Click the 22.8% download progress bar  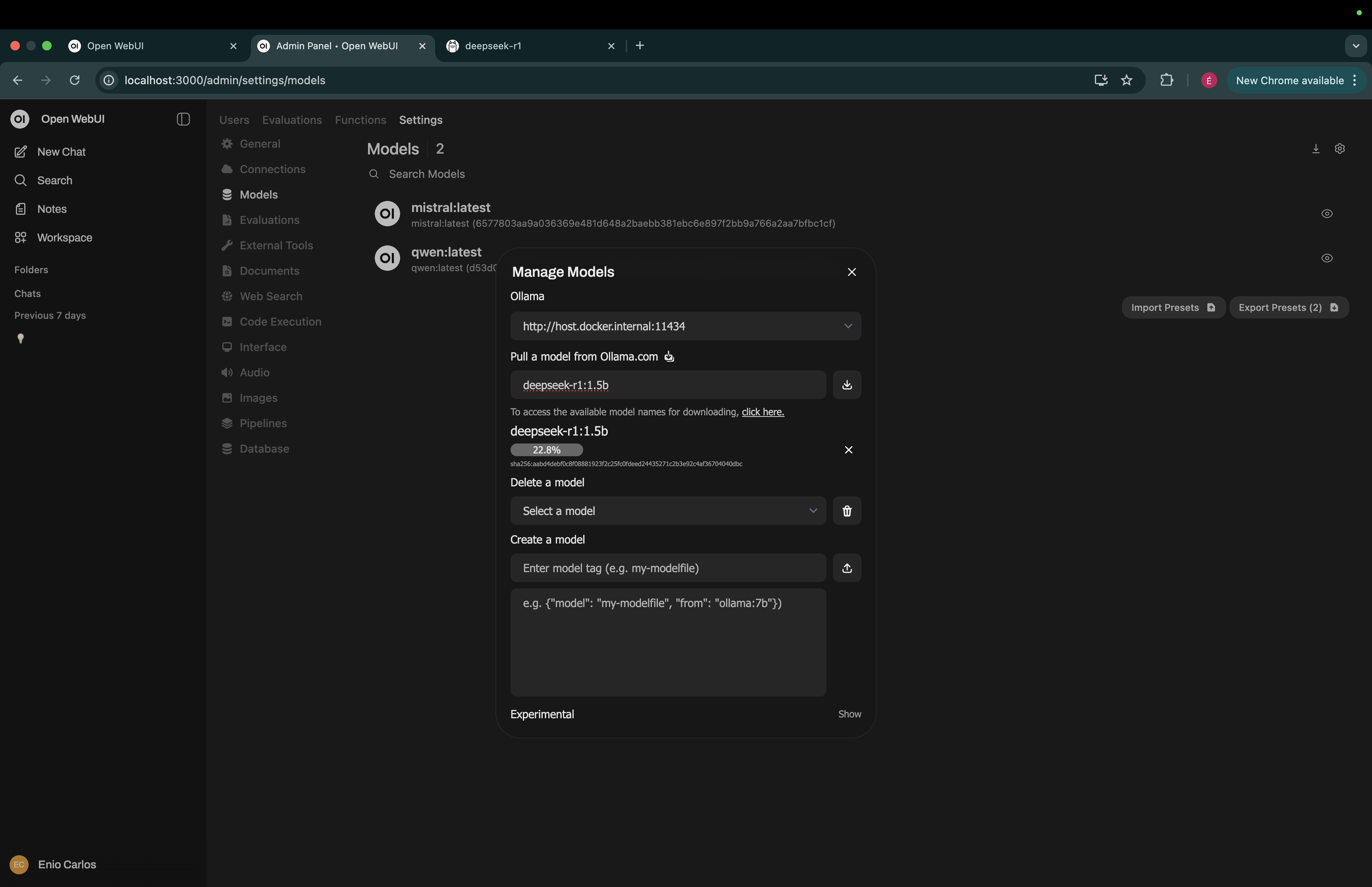click(546, 450)
